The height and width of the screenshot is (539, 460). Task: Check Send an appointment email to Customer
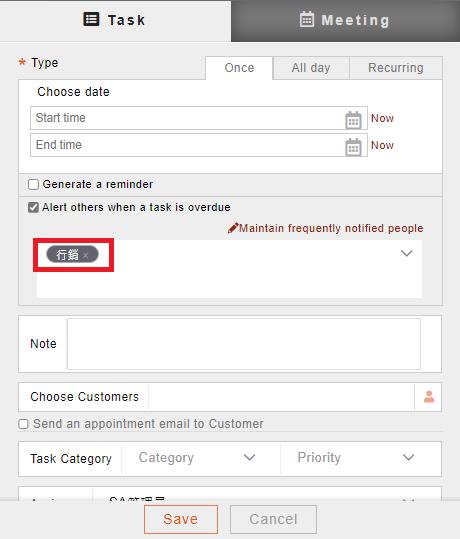click(x=23, y=424)
